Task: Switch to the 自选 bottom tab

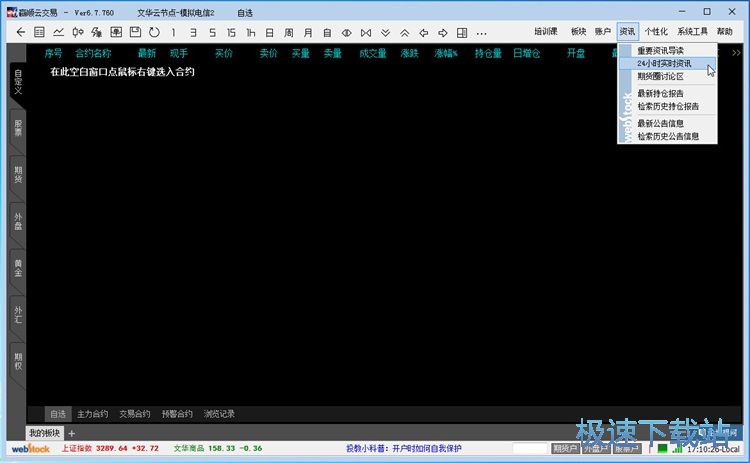Action: (58, 414)
